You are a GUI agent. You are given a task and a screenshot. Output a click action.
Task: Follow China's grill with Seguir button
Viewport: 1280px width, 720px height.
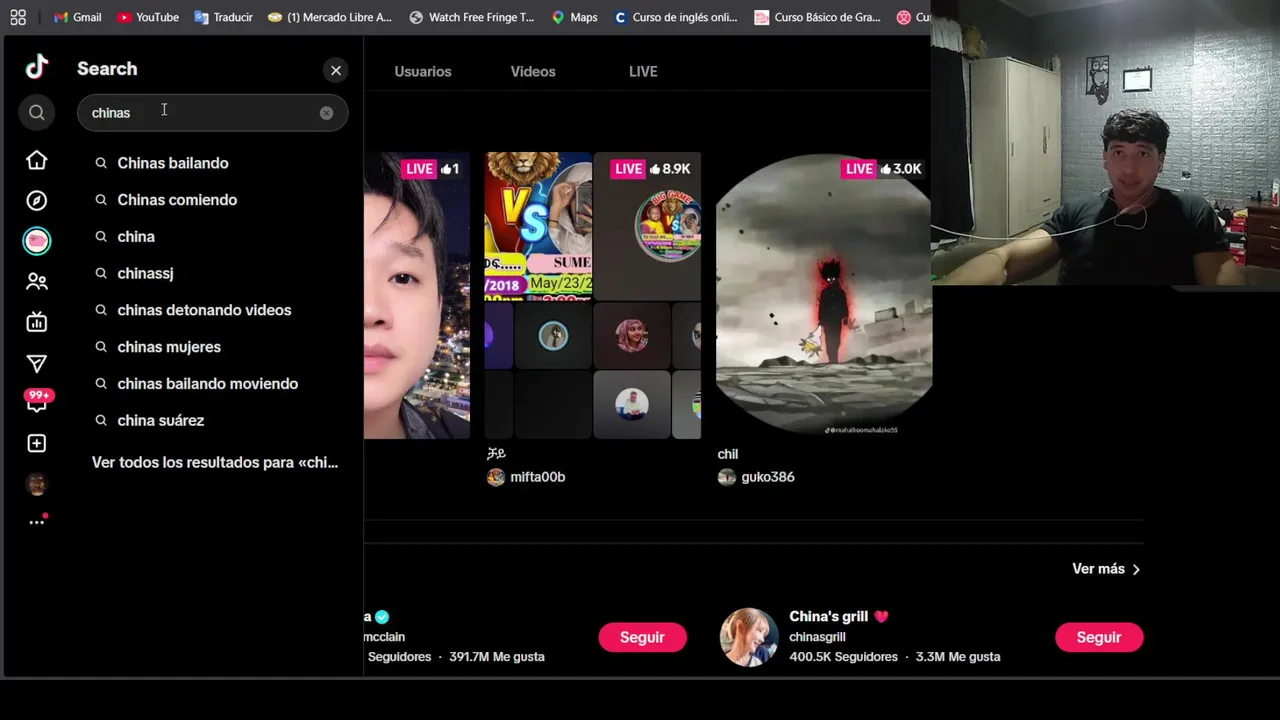click(1099, 637)
